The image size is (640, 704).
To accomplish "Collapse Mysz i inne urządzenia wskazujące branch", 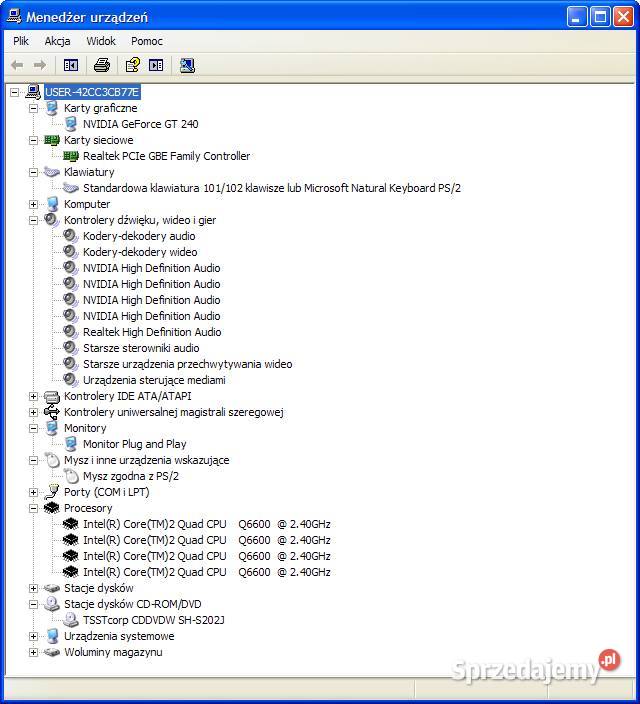I will (x=33, y=460).
